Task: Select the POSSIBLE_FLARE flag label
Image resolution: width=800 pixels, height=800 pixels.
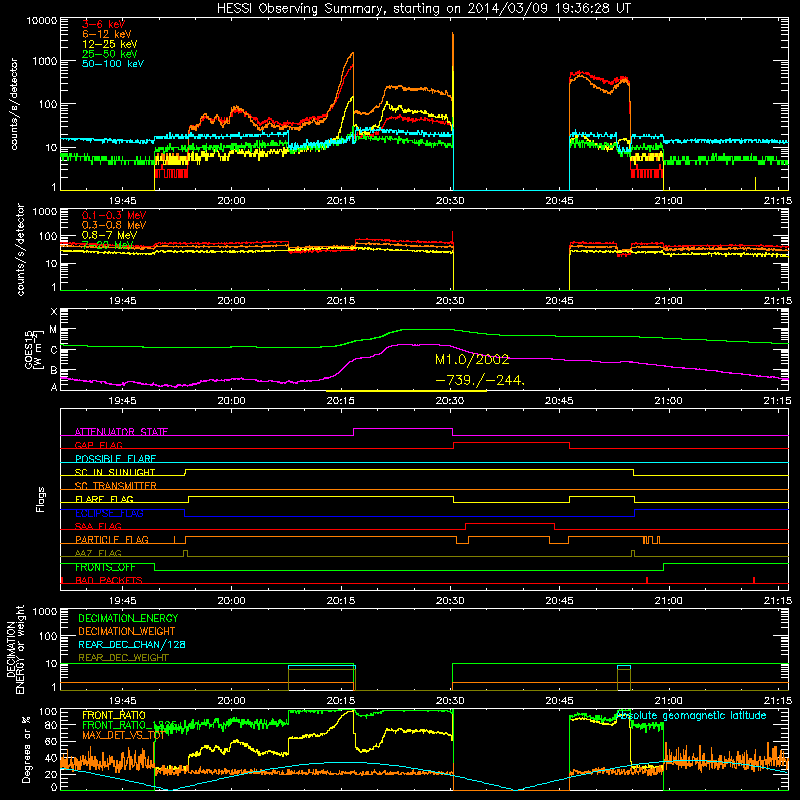Action: point(115,459)
